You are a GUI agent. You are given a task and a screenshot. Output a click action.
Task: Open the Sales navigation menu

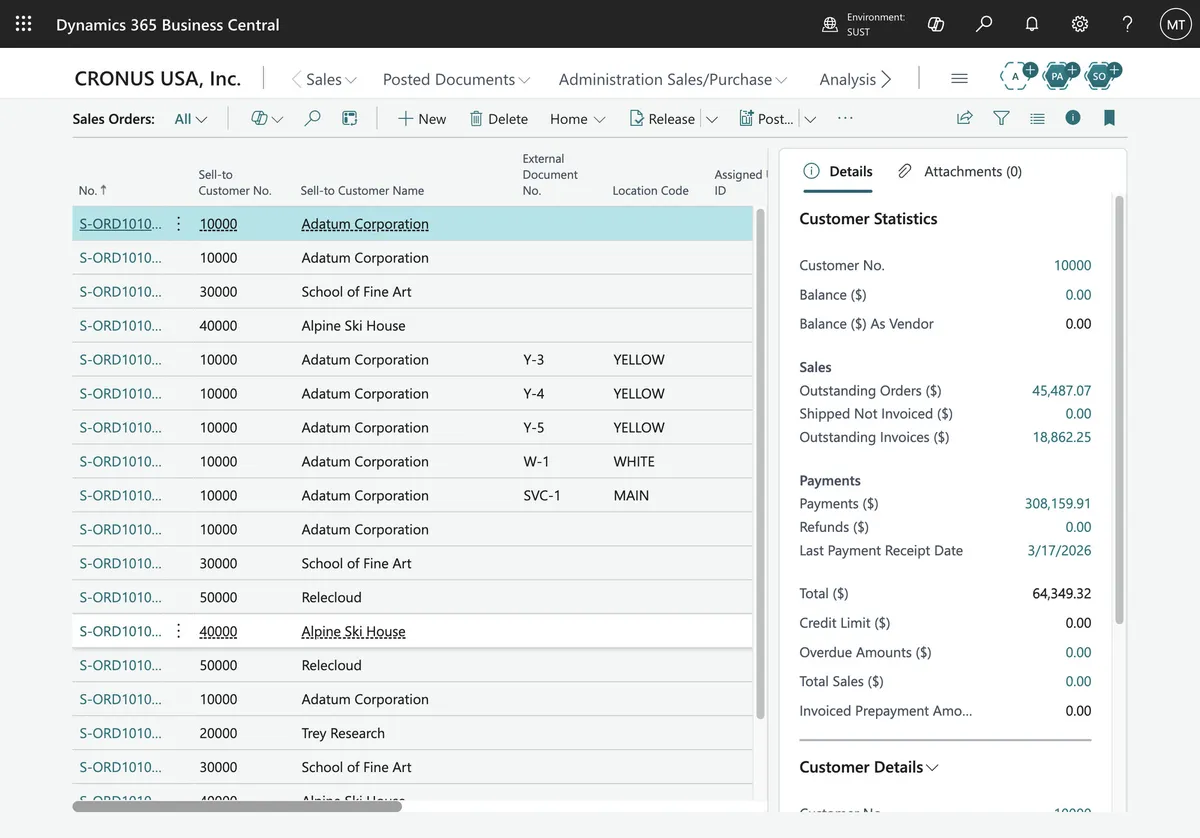(332, 79)
